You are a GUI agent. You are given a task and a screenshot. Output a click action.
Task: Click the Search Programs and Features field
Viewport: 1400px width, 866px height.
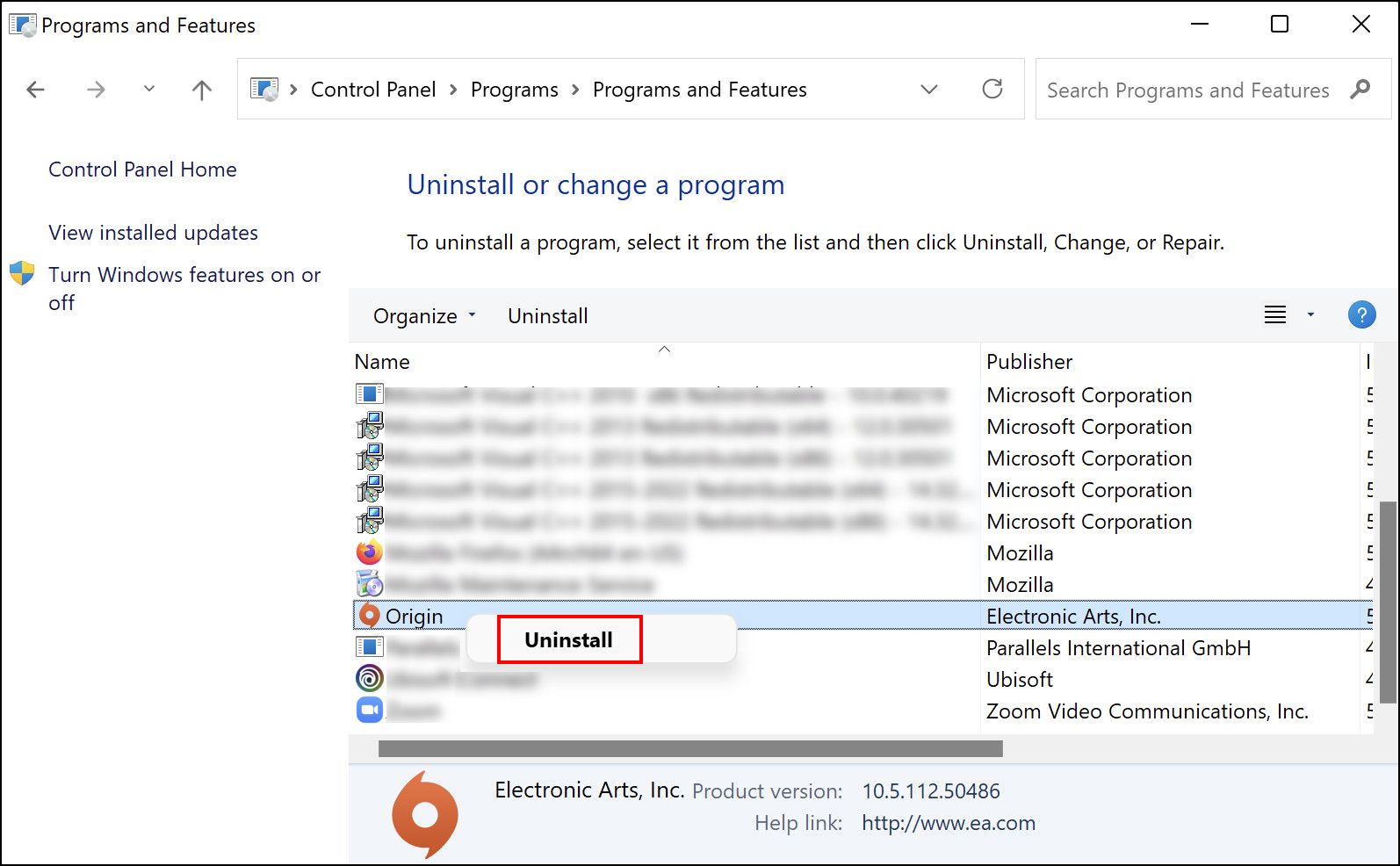[x=1213, y=90]
